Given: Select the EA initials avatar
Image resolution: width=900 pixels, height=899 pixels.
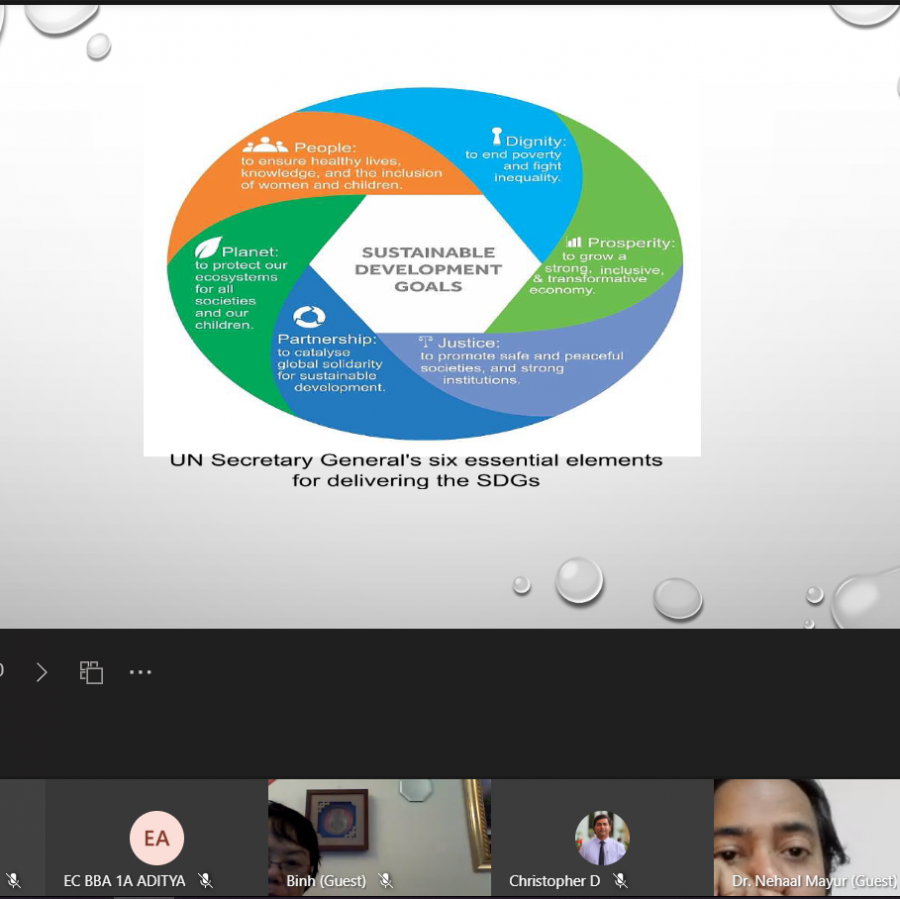Looking at the screenshot, I should [157, 838].
